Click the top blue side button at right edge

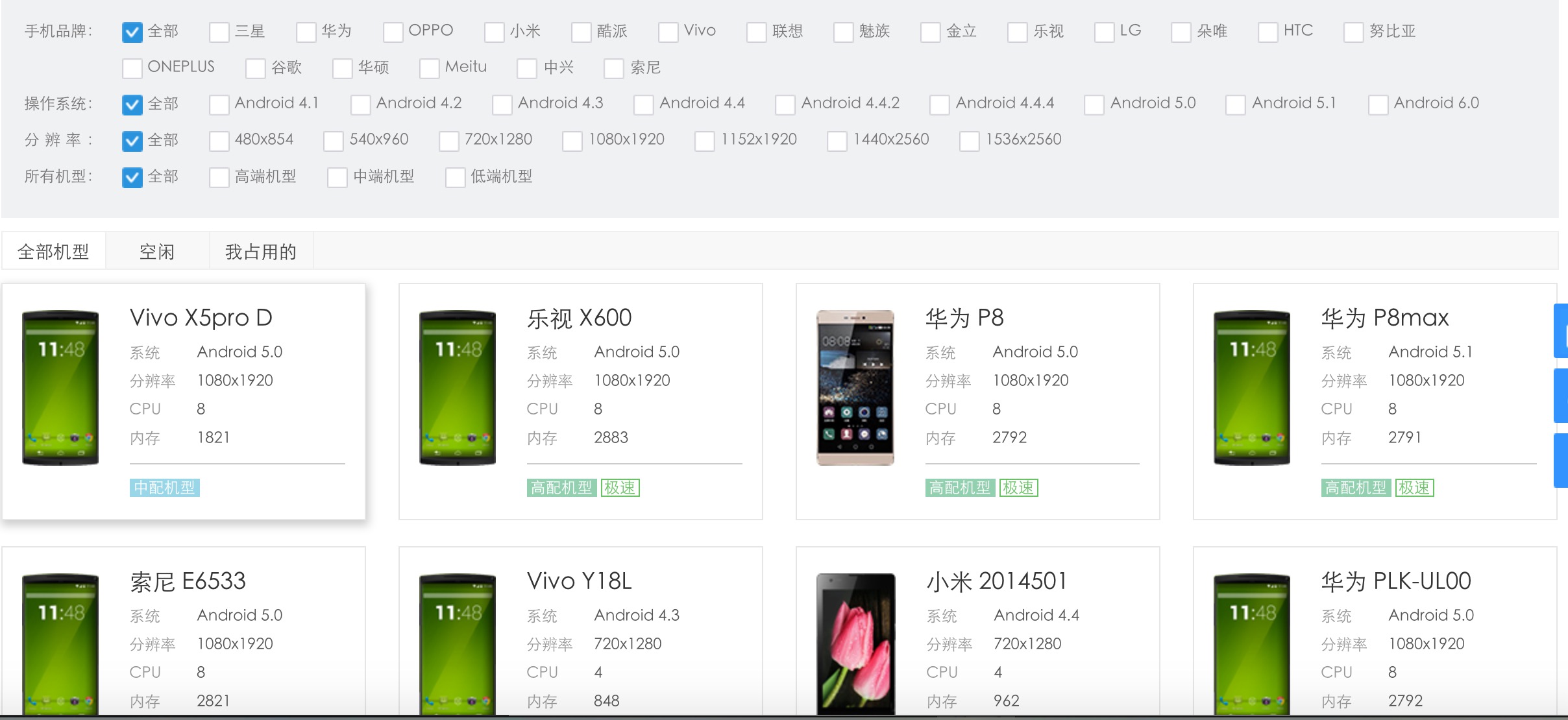pyautogui.click(x=1561, y=331)
